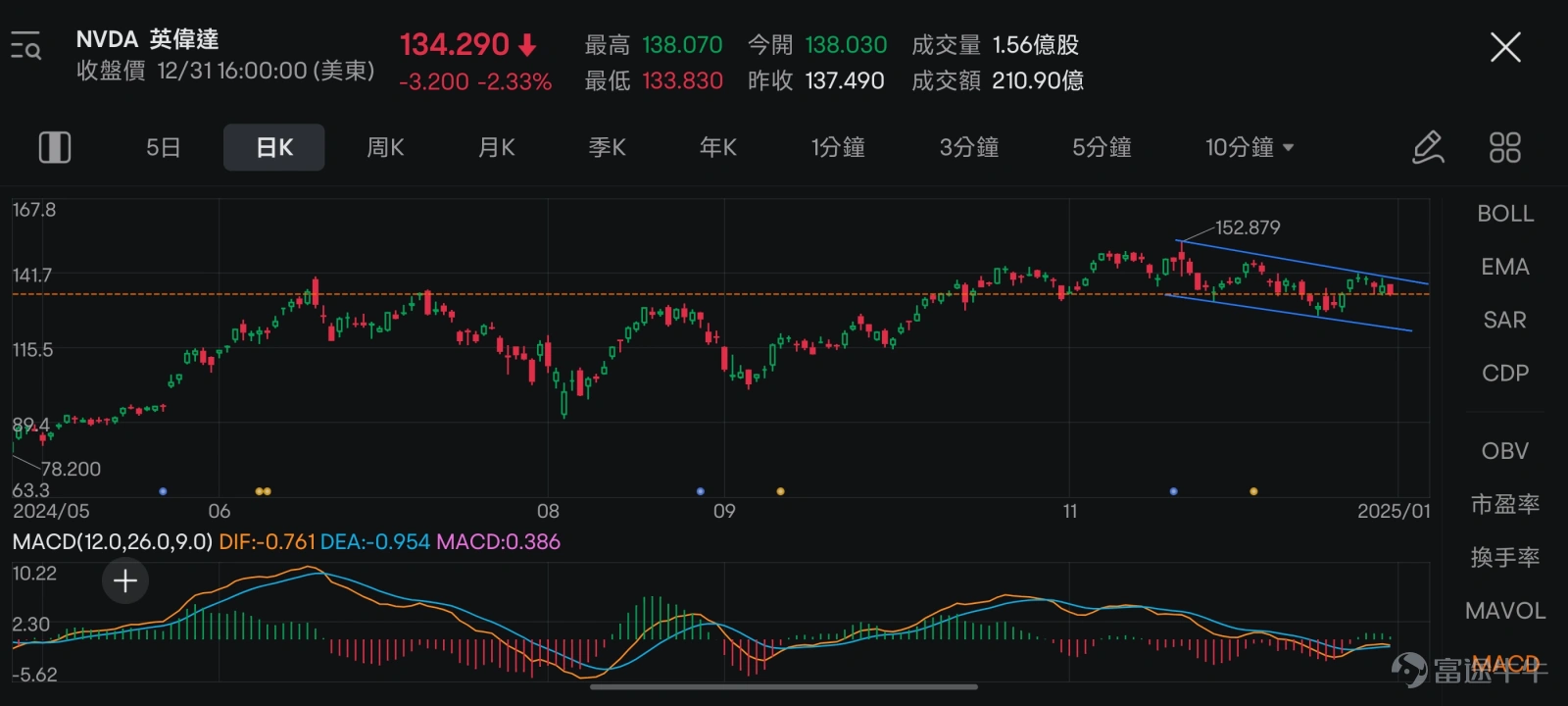Click the horizontal chart scrollbar

tap(784, 686)
